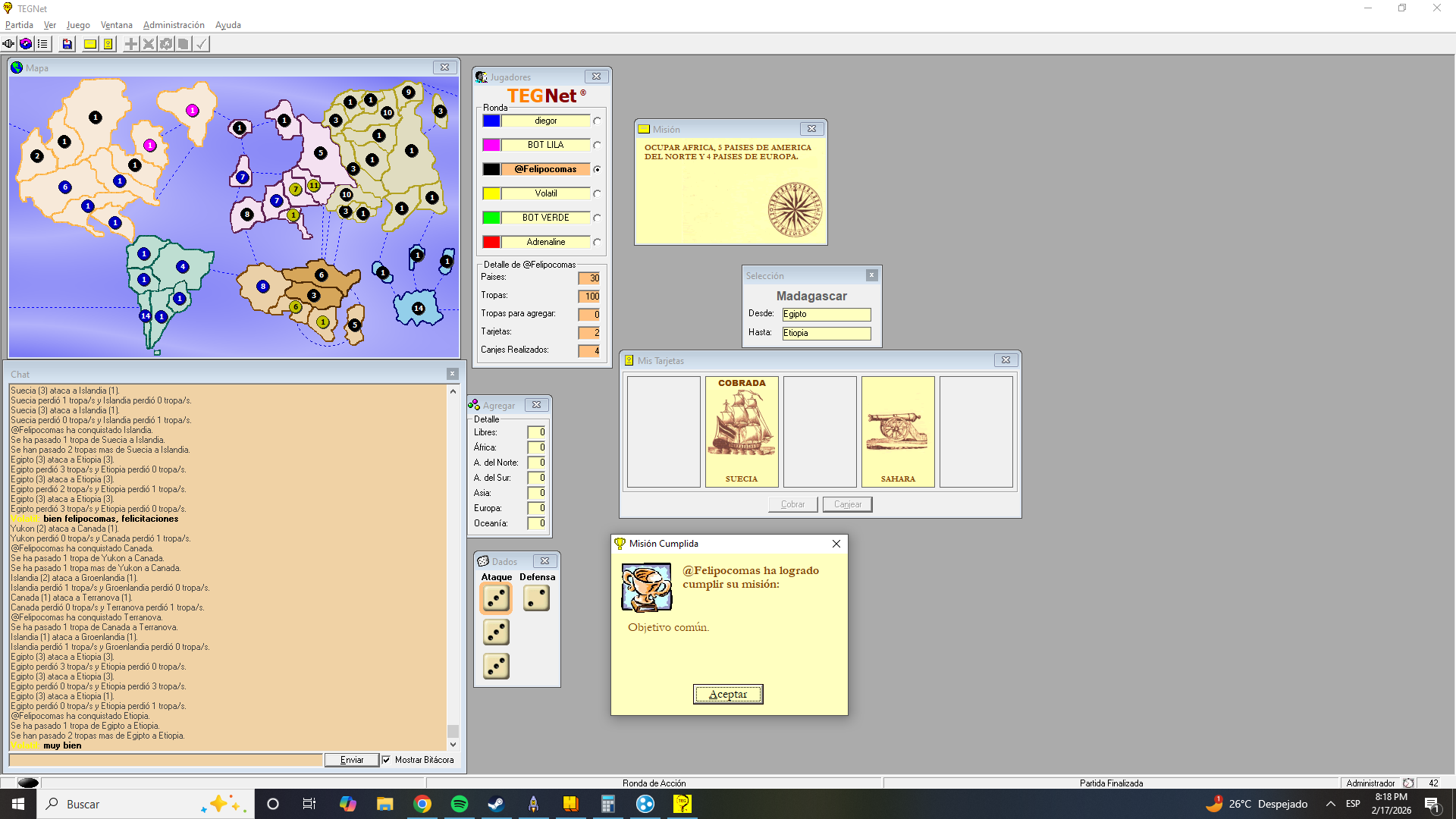This screenshot has width=1456, height=819.
Task: Open the Juego menu
Action: point(78,25)
